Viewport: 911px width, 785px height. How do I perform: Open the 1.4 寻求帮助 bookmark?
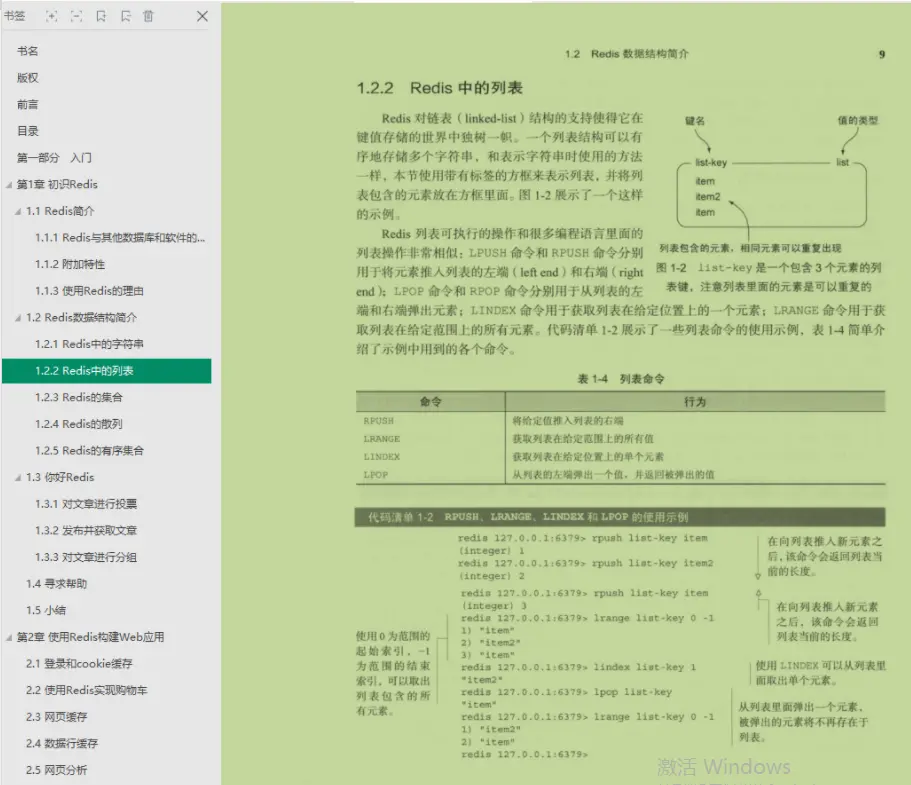(56, 584)
